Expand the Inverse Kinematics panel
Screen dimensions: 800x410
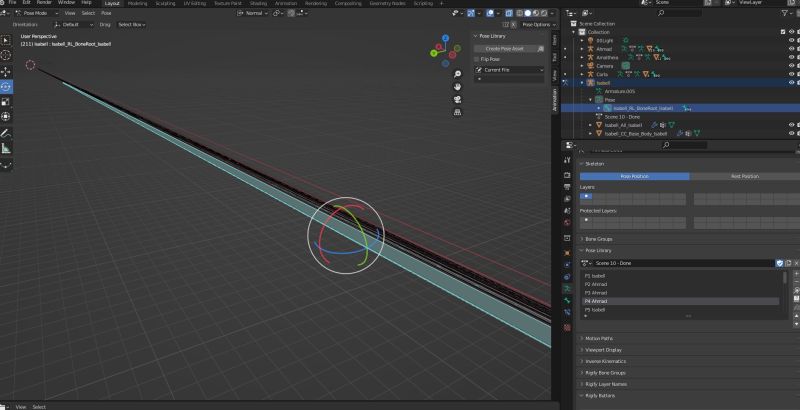pyautogui.click(x=606, y=362)
